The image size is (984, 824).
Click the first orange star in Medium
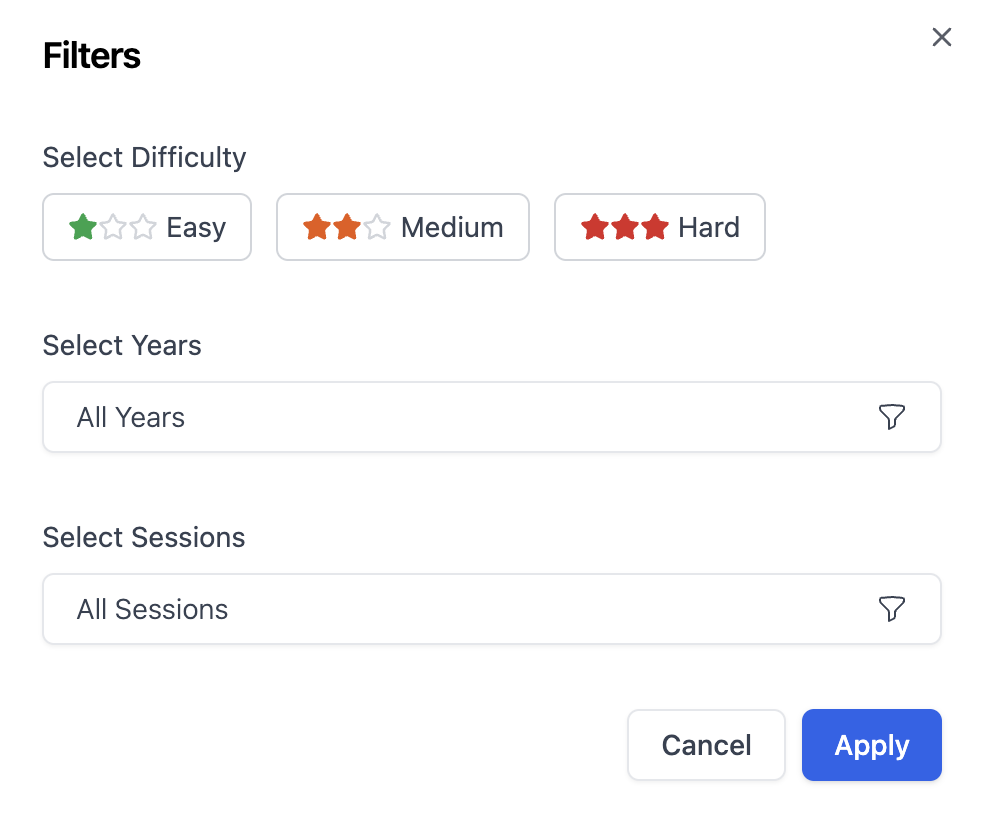coord(317,228)
